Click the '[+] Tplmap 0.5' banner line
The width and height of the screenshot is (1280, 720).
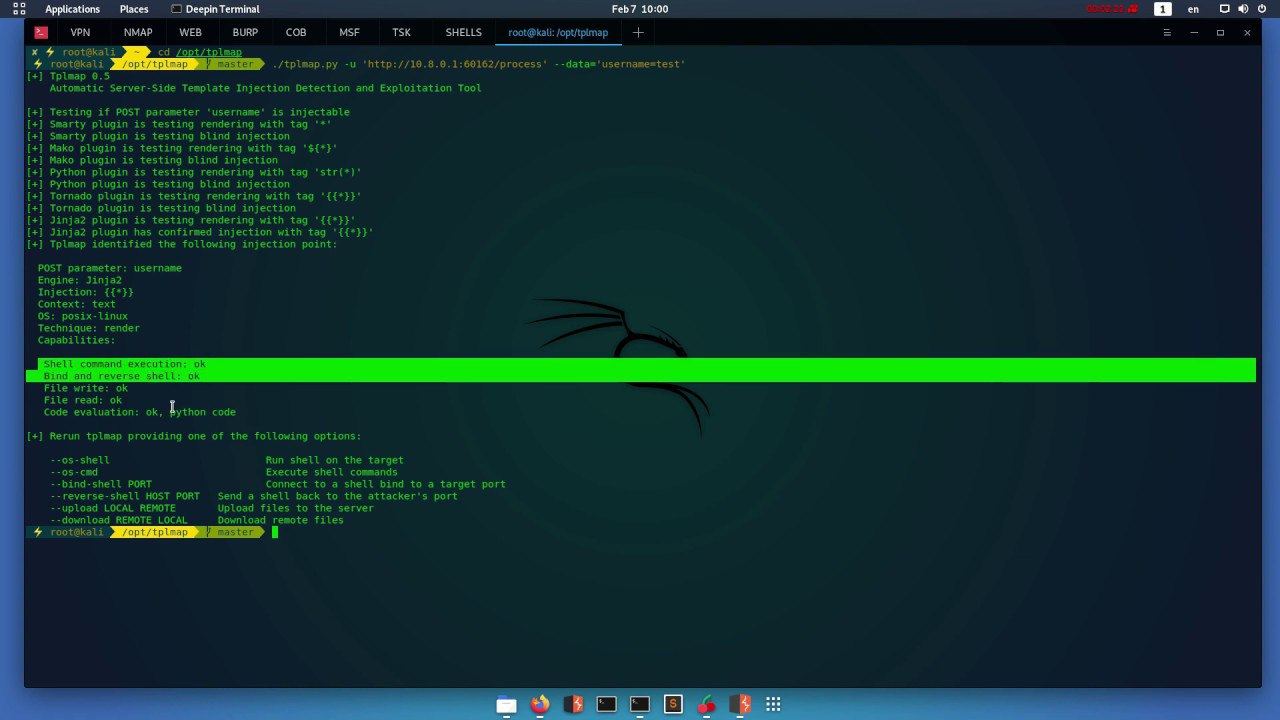tap(68, 76)
